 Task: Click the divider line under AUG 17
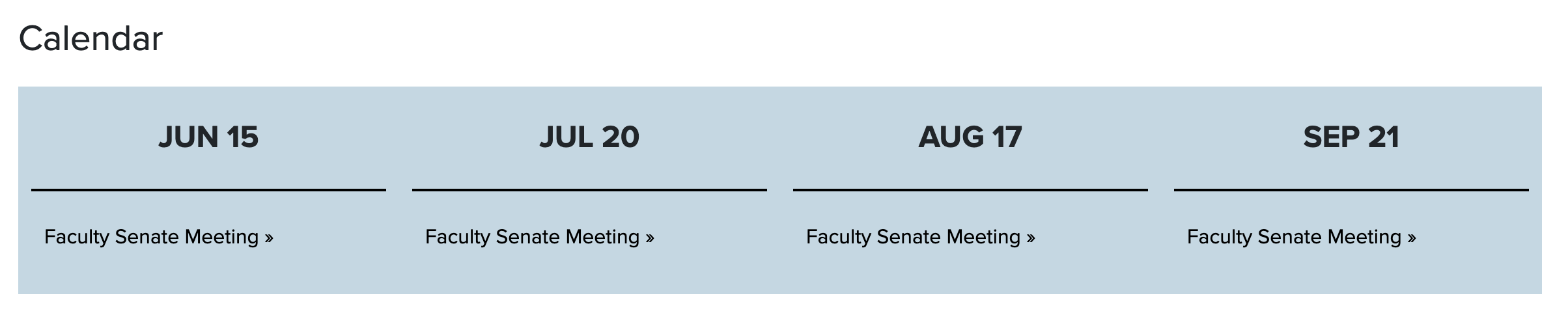coord(970,190)
